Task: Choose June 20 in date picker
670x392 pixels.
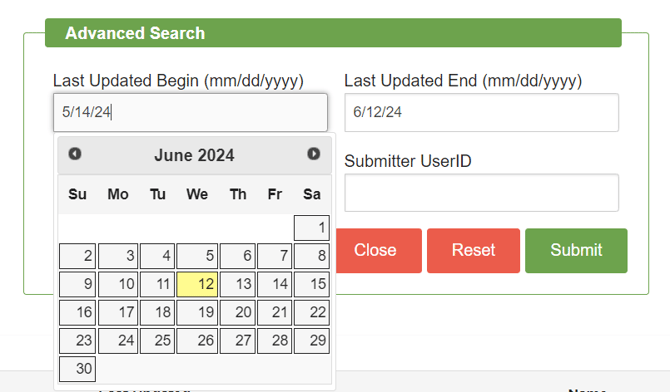Action: [238, 312]
